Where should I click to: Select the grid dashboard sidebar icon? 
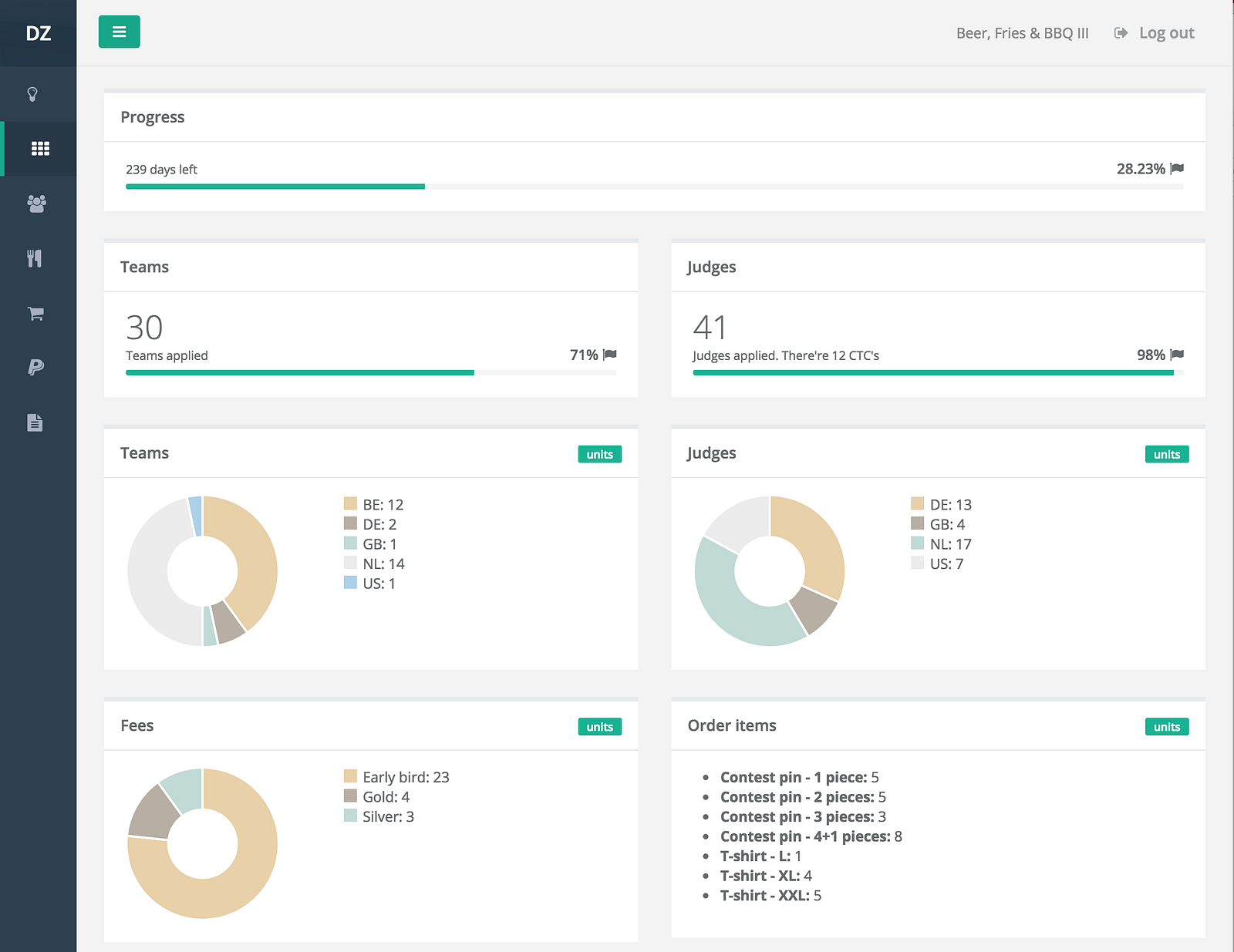(40, 149)
